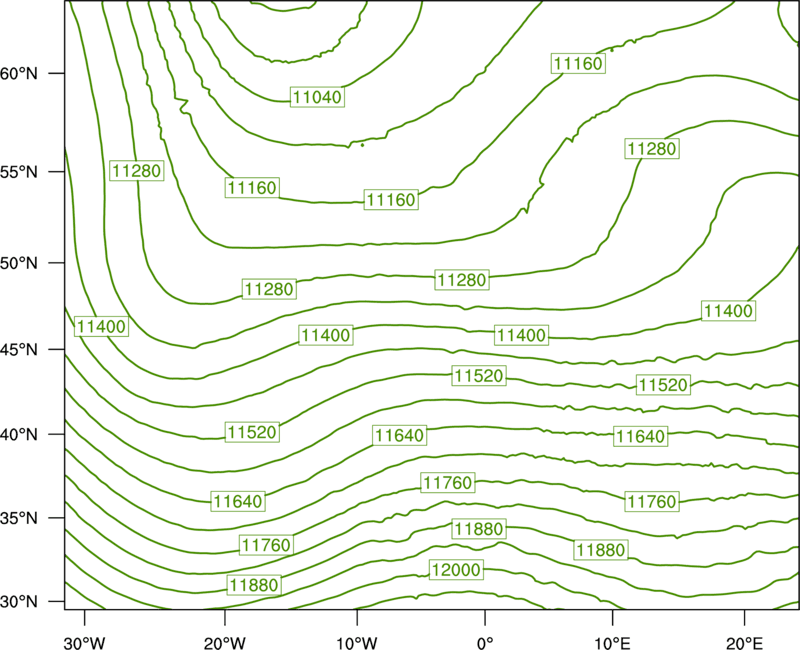
Task: Click the westernmost 11760 contour label
Action: (x=266, y=545)
